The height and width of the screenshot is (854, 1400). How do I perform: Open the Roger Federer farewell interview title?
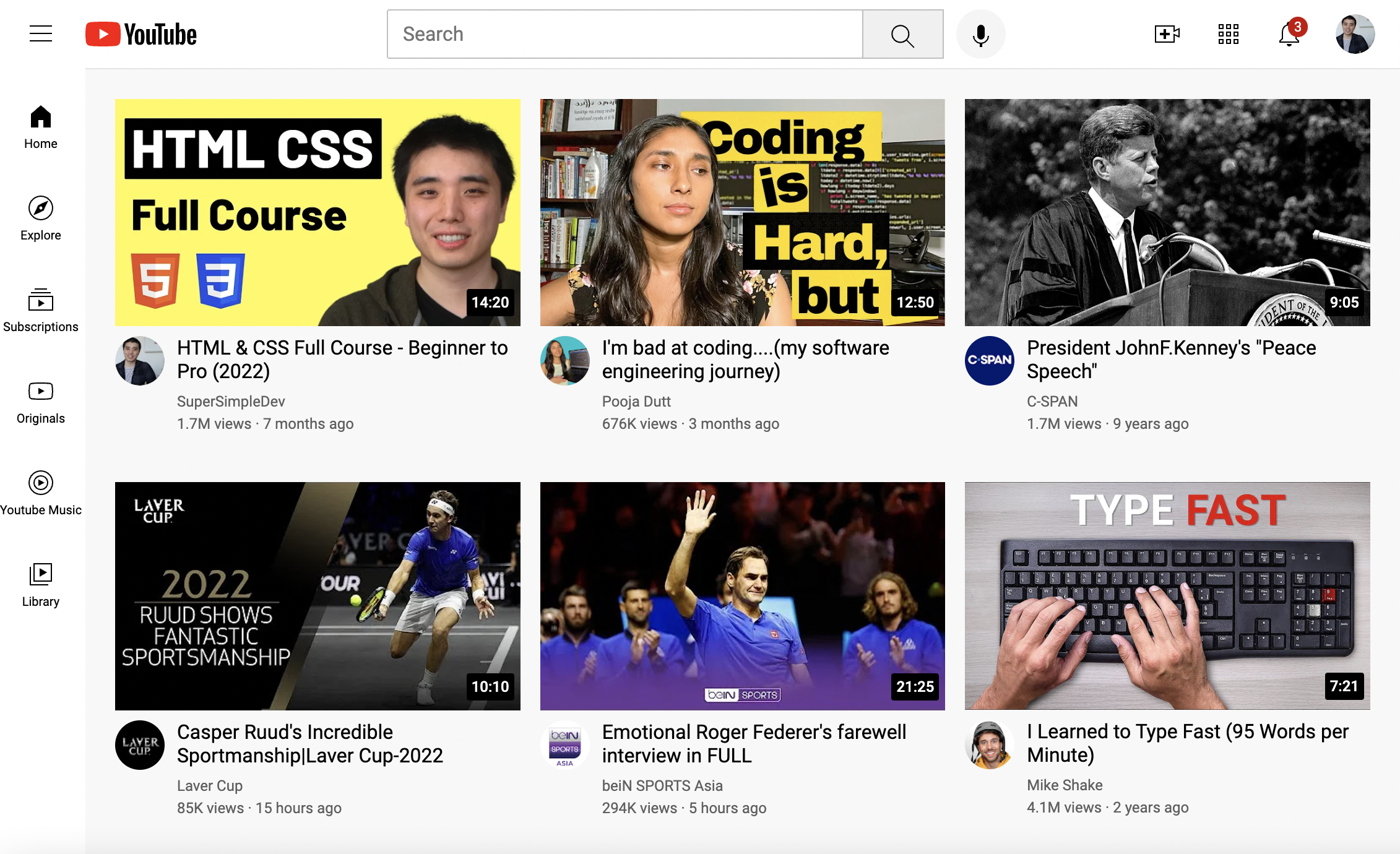(754, 743)
